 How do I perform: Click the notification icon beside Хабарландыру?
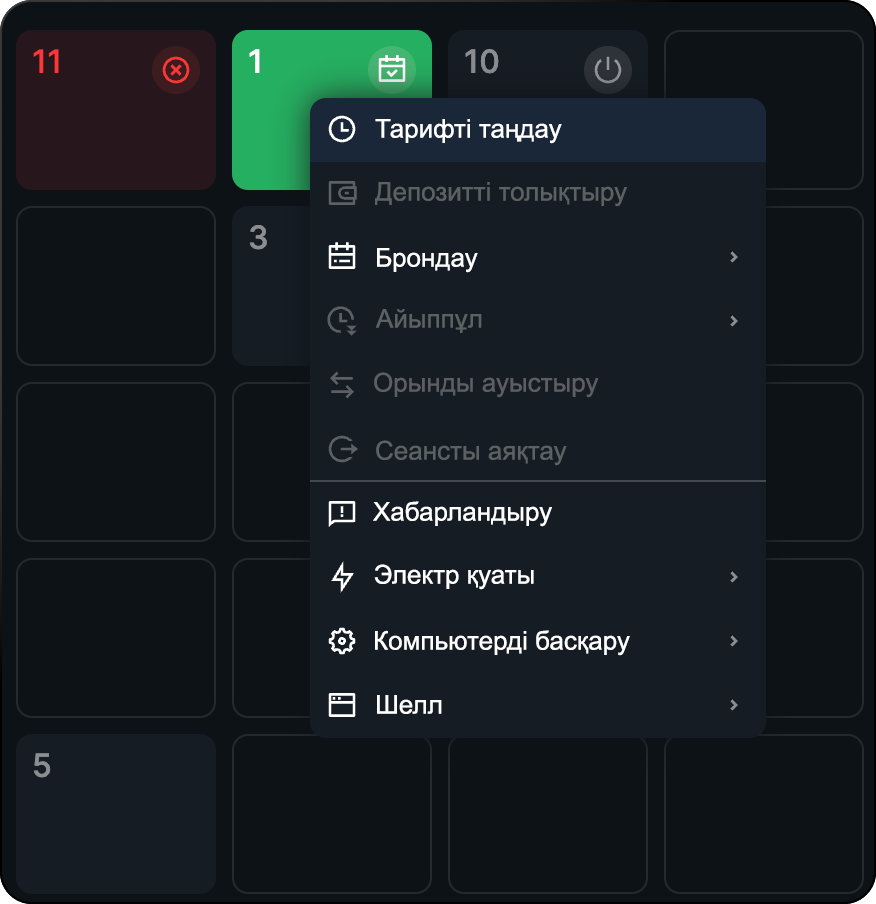point(342,513)
